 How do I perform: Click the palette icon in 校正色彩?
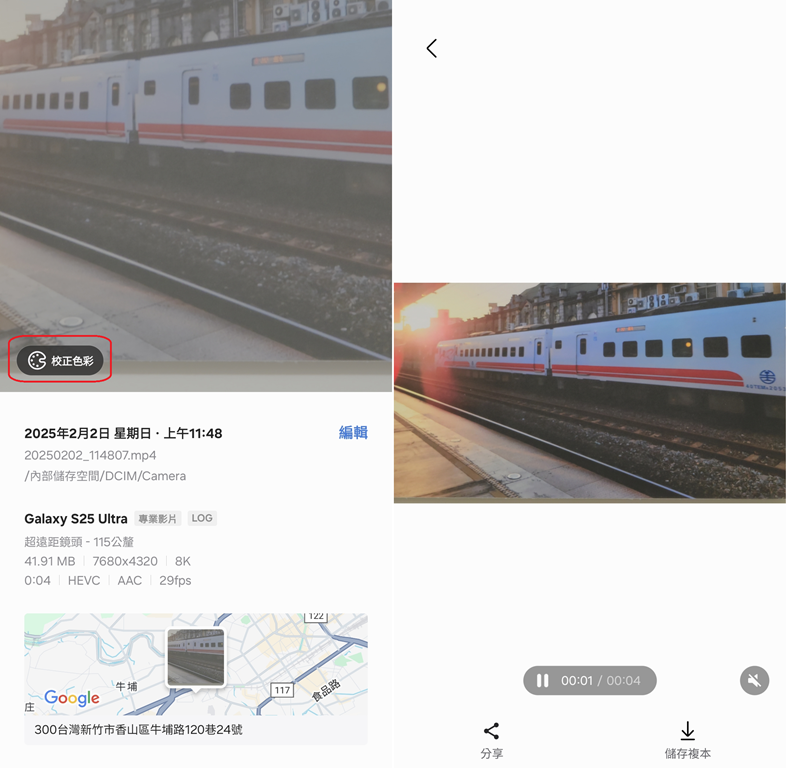click(x=37, y=360)
